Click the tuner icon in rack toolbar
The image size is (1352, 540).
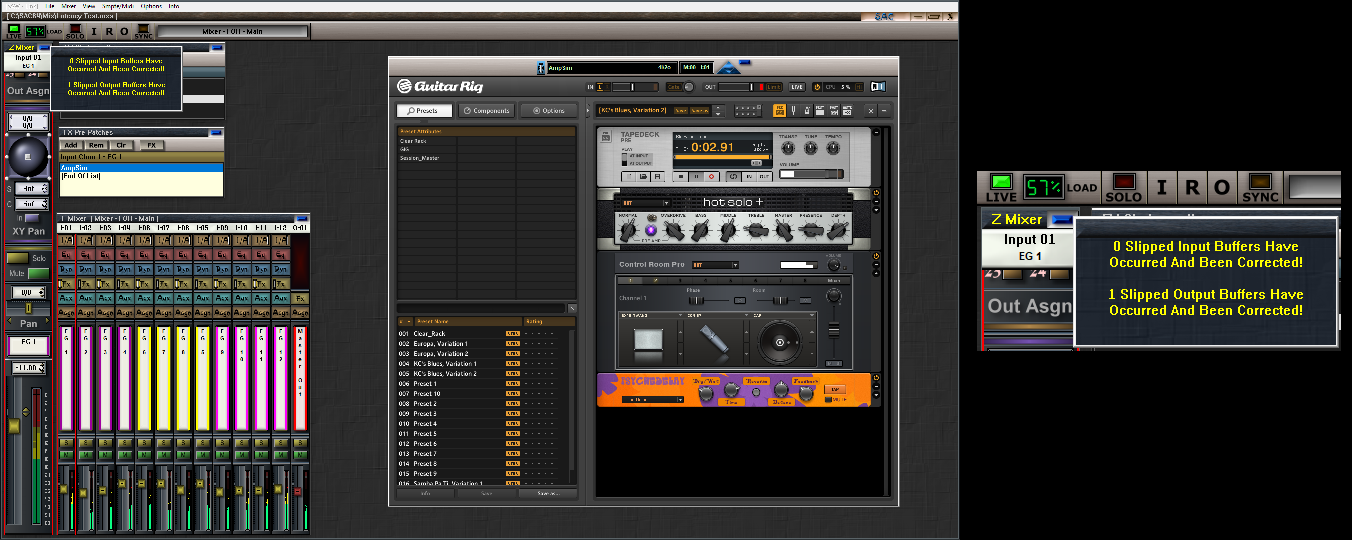793,110
